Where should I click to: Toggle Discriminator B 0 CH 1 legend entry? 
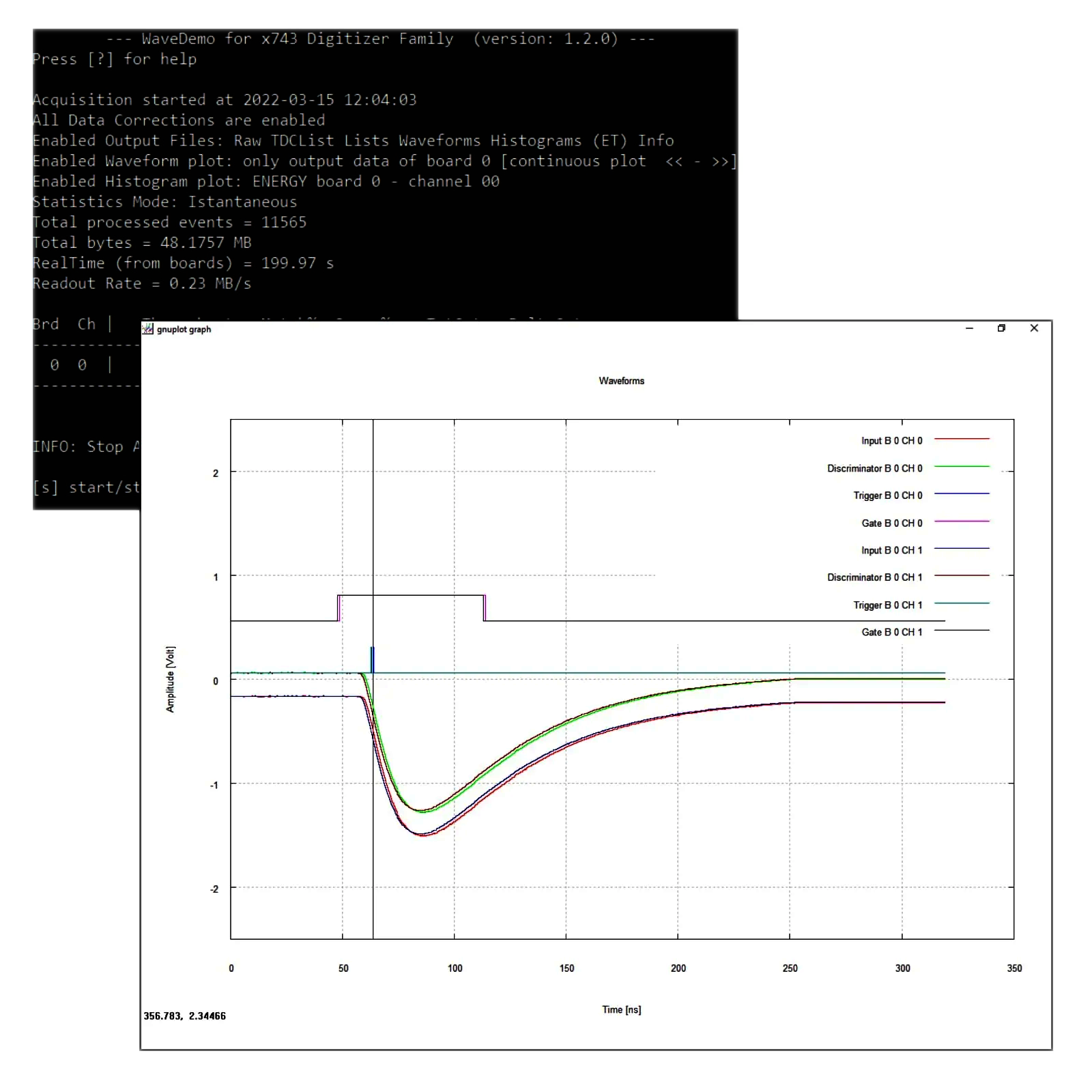click(874, 577)
